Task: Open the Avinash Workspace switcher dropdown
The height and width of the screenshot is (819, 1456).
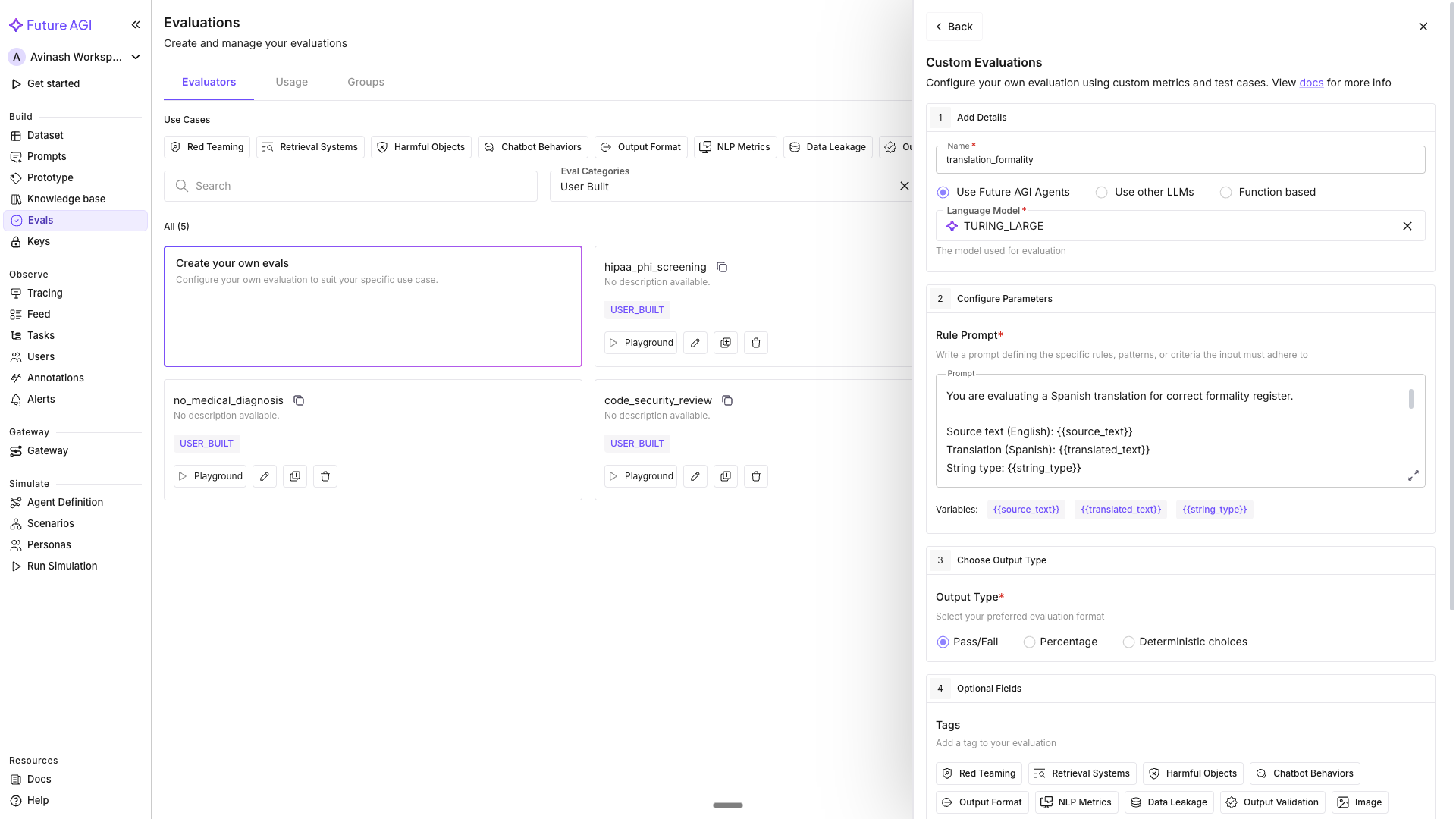Action: 136,57
